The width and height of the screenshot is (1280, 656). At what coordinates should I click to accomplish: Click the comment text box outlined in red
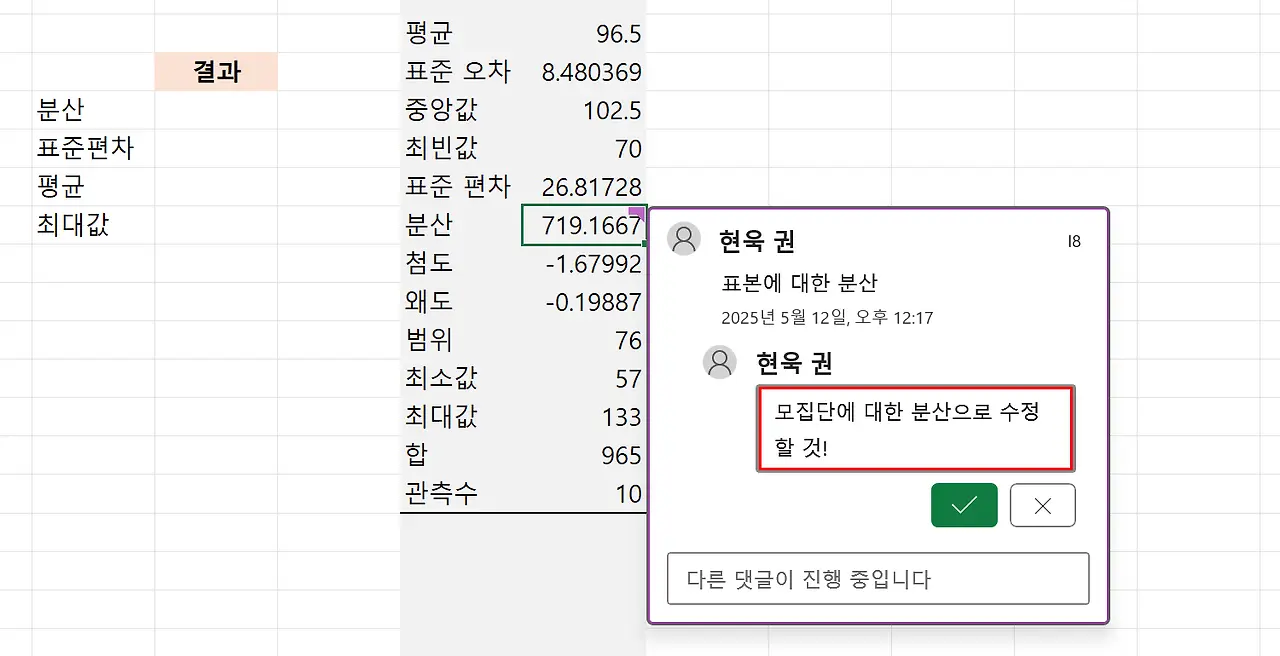(x=915, y=428)
